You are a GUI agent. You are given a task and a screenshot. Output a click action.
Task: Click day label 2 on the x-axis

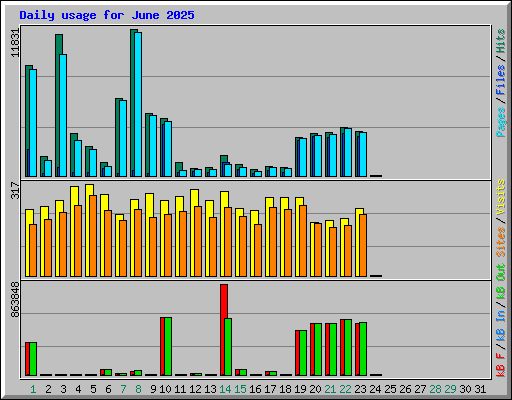tap(48, 389)
